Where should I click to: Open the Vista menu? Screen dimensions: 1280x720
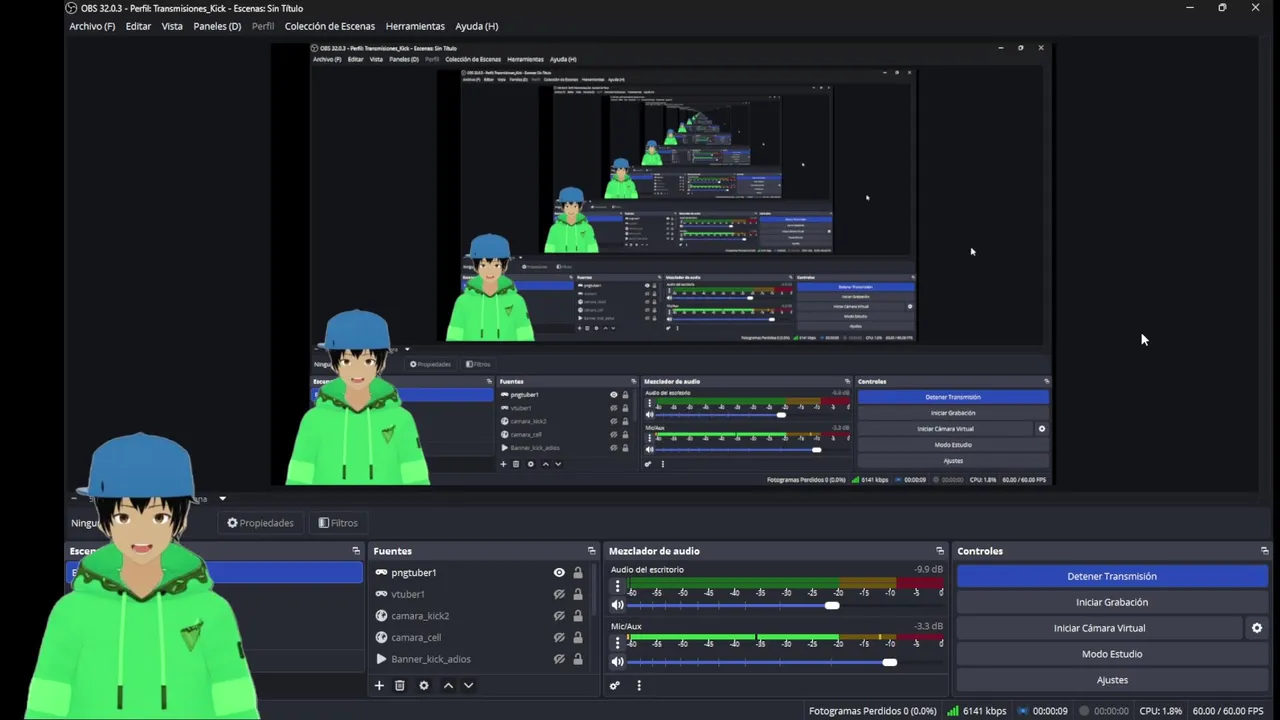(x=172, y=26)
